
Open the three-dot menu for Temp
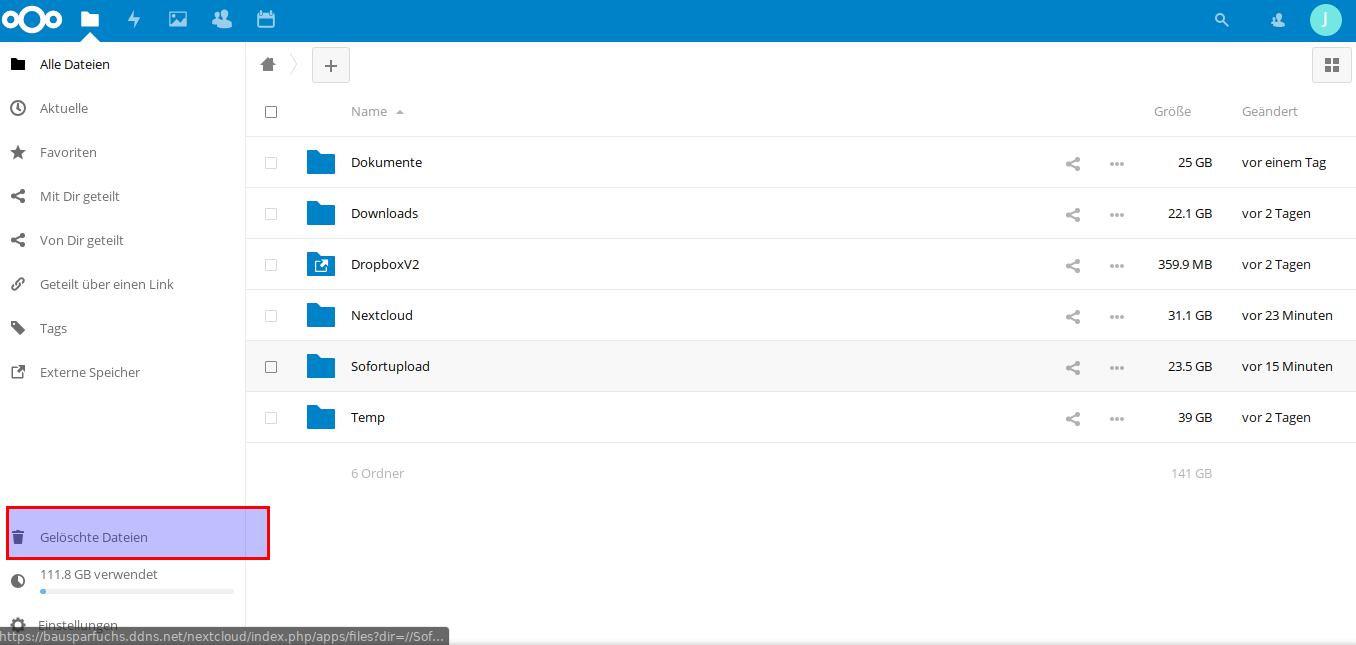(x=1117, y=418)
